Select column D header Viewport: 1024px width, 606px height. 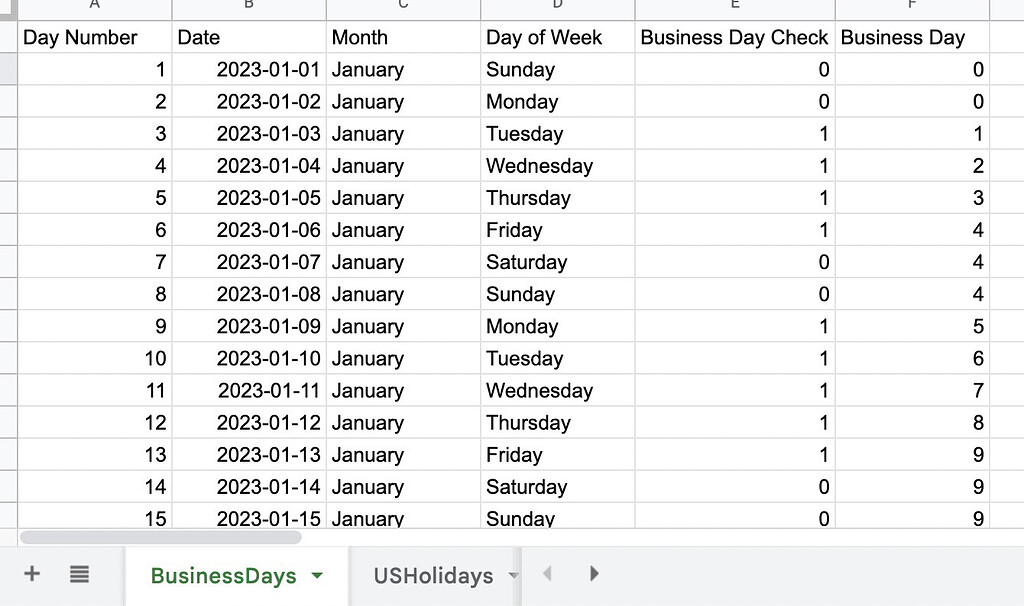coord(557,6)
